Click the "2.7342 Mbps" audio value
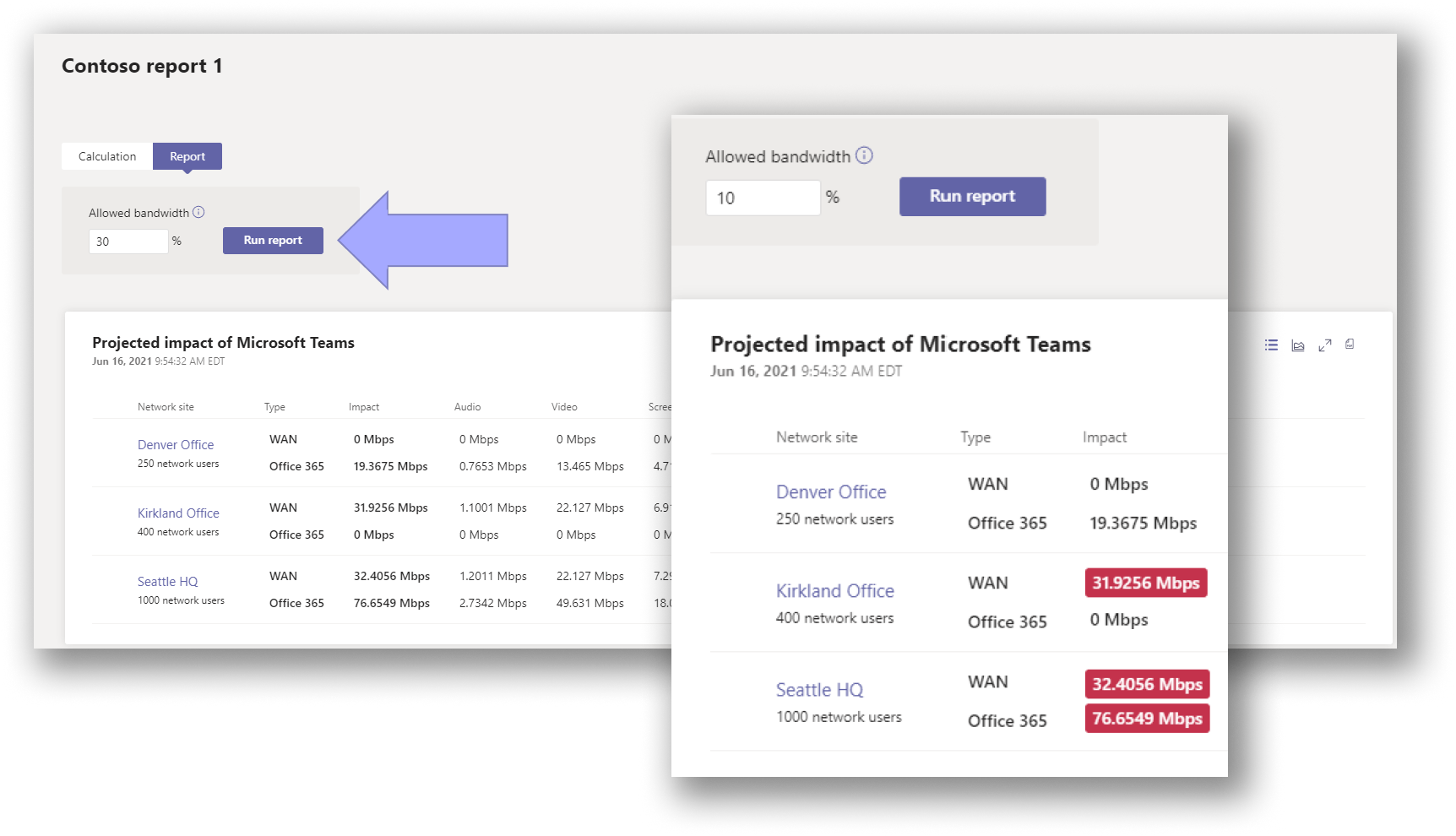The width and height of the screenshot is (1456, 836). coord(493,603)
